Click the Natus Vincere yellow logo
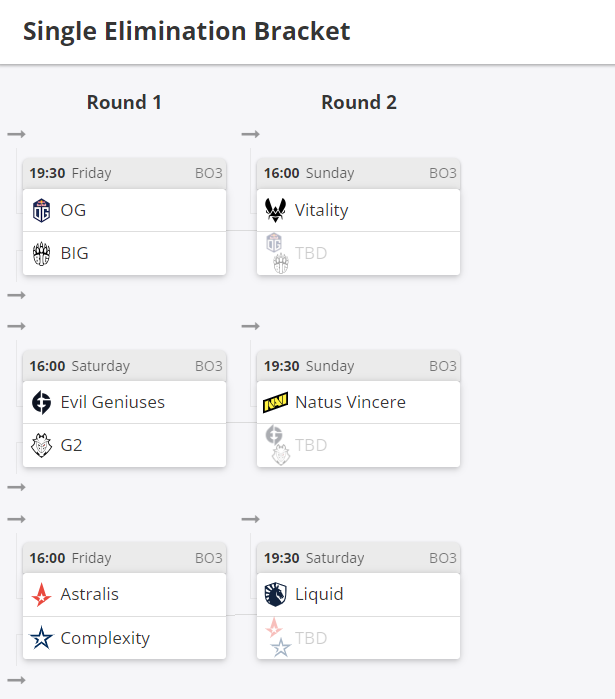The width and height of the screenshot is (615, 699). coord(275,402)
